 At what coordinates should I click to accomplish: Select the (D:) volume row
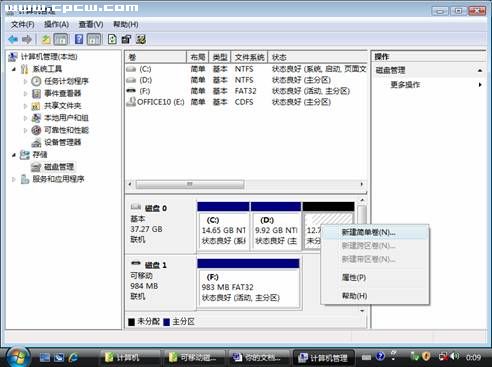(246, 80)
